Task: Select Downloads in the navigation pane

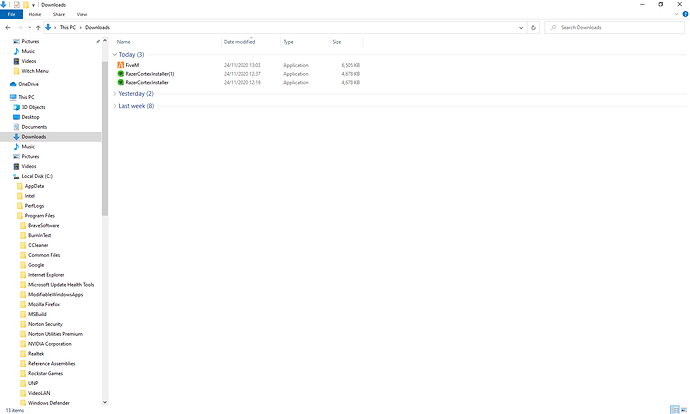Action: 34,137
